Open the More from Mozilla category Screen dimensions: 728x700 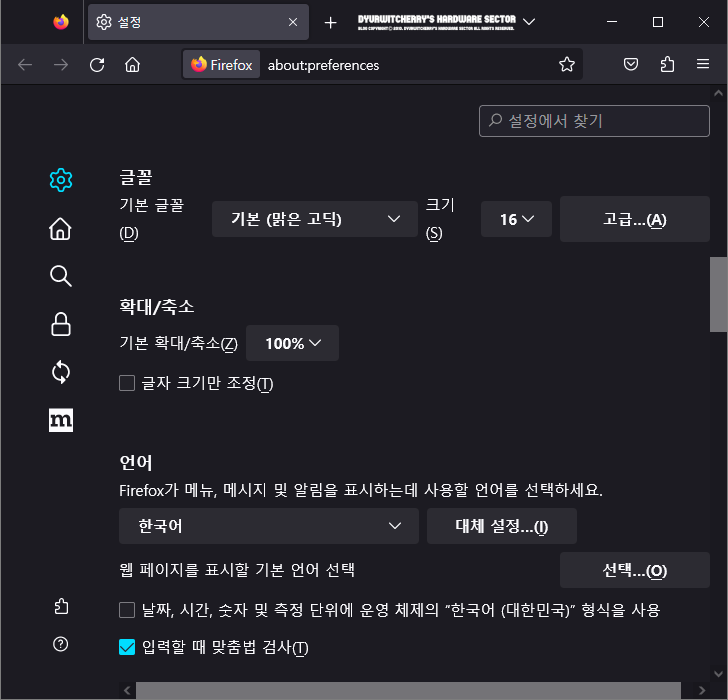point(61,420)
